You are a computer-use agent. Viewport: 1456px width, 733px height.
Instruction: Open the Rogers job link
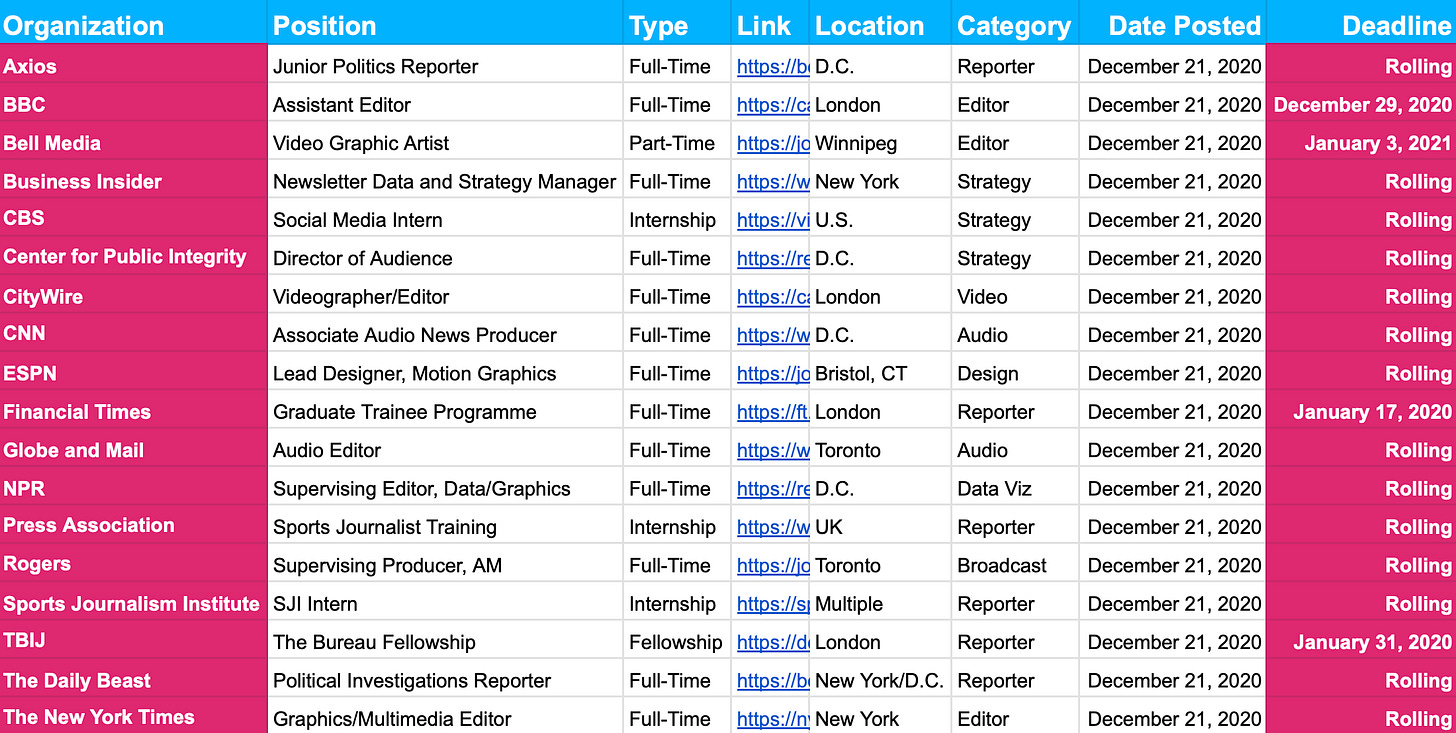773,565
